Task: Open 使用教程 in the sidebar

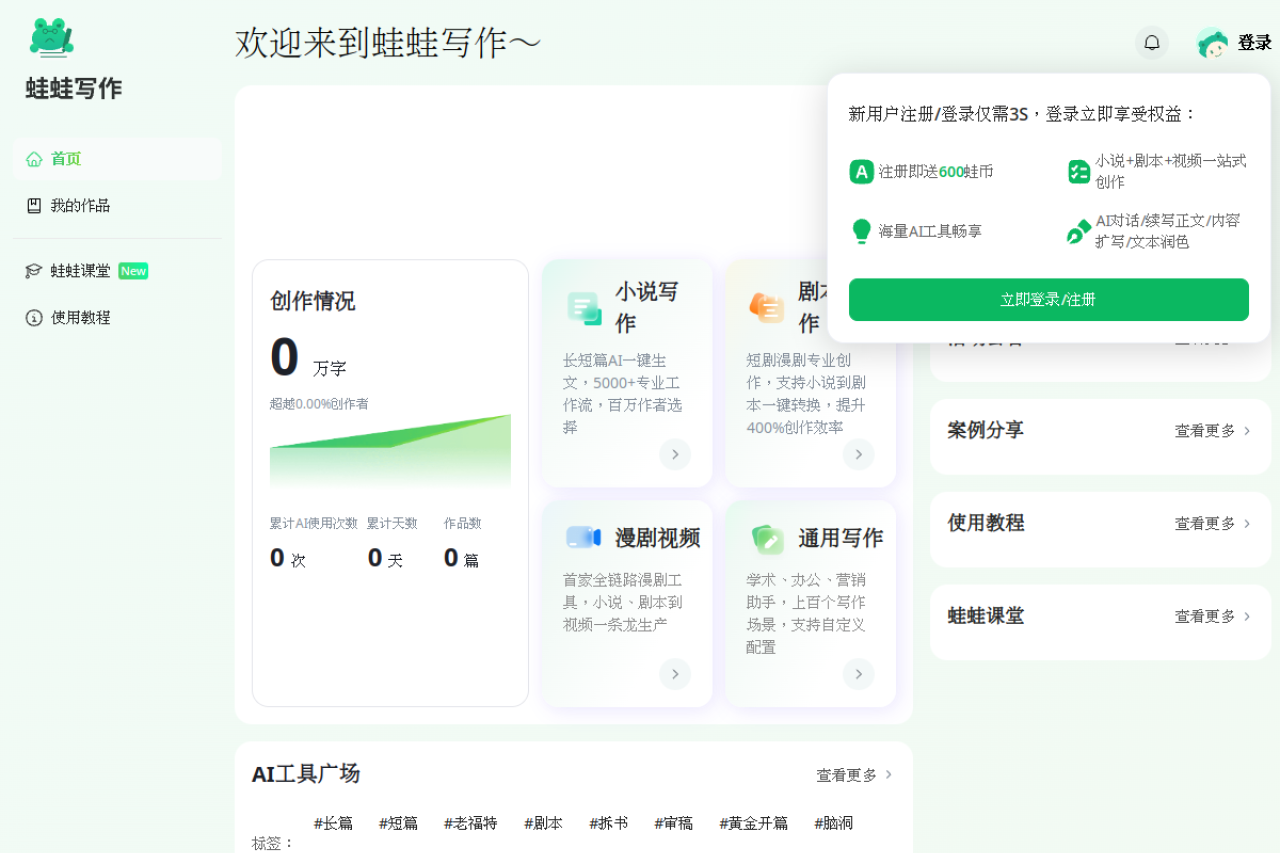Action: (80, 318)
